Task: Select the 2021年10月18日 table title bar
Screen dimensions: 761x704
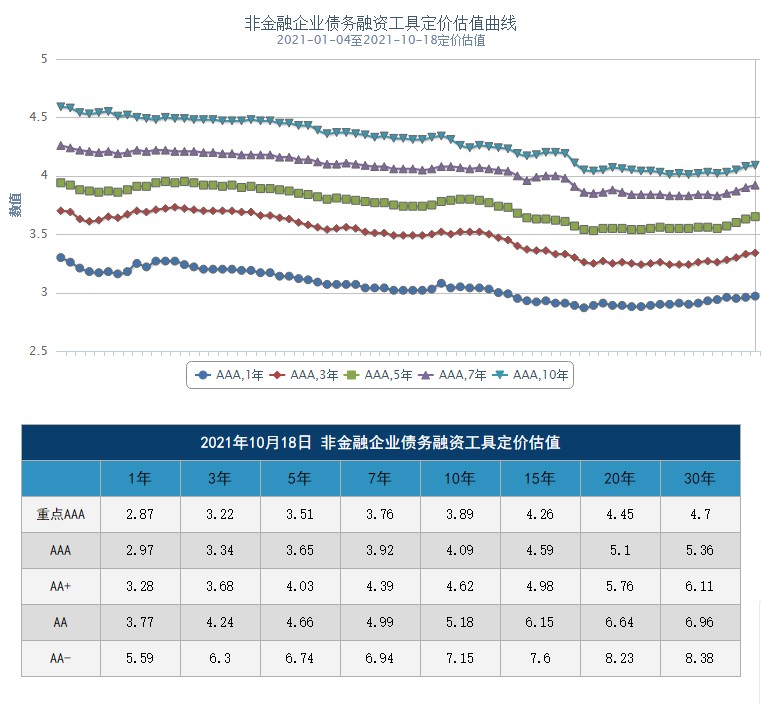Action: coord(380,442)
